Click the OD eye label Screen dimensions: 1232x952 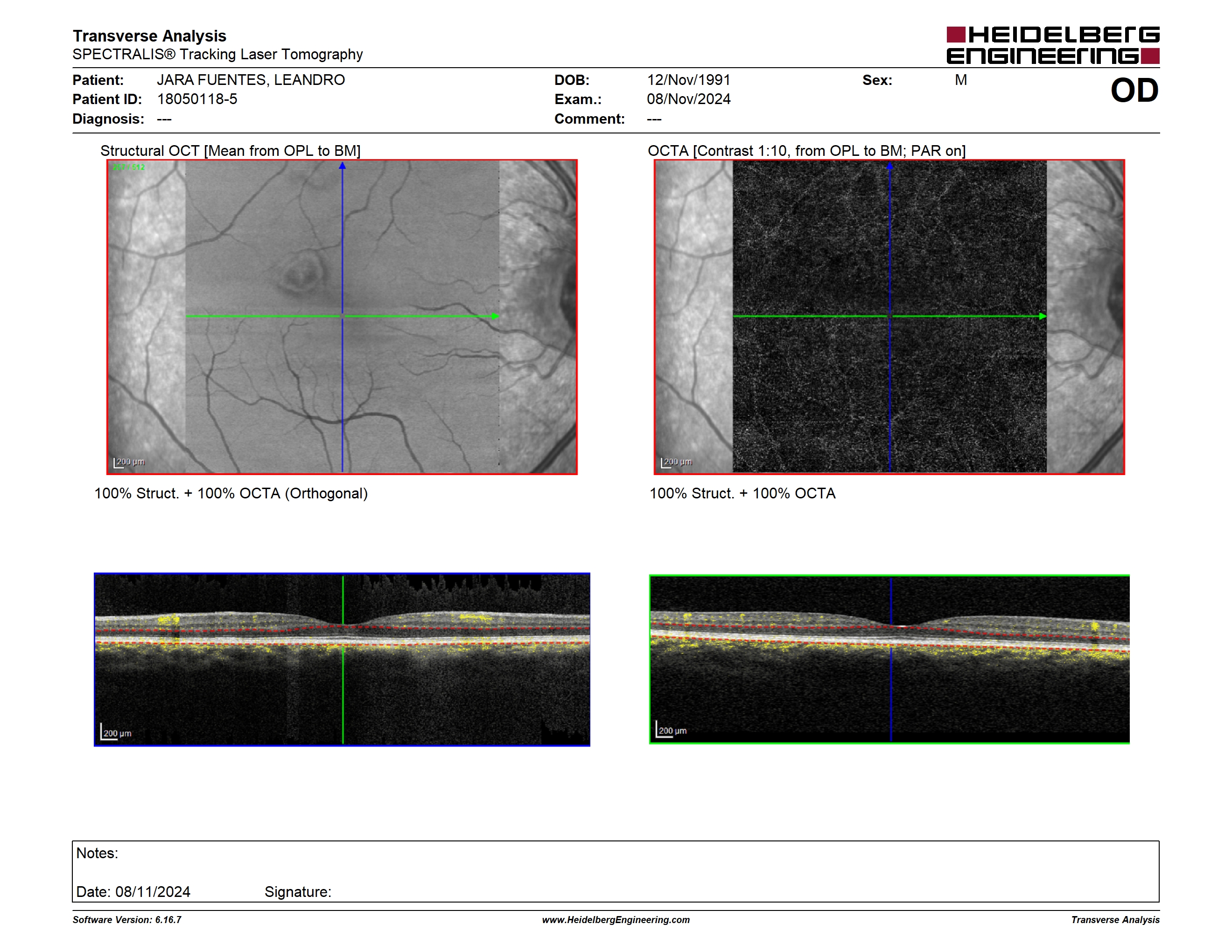pos(1134,90)
